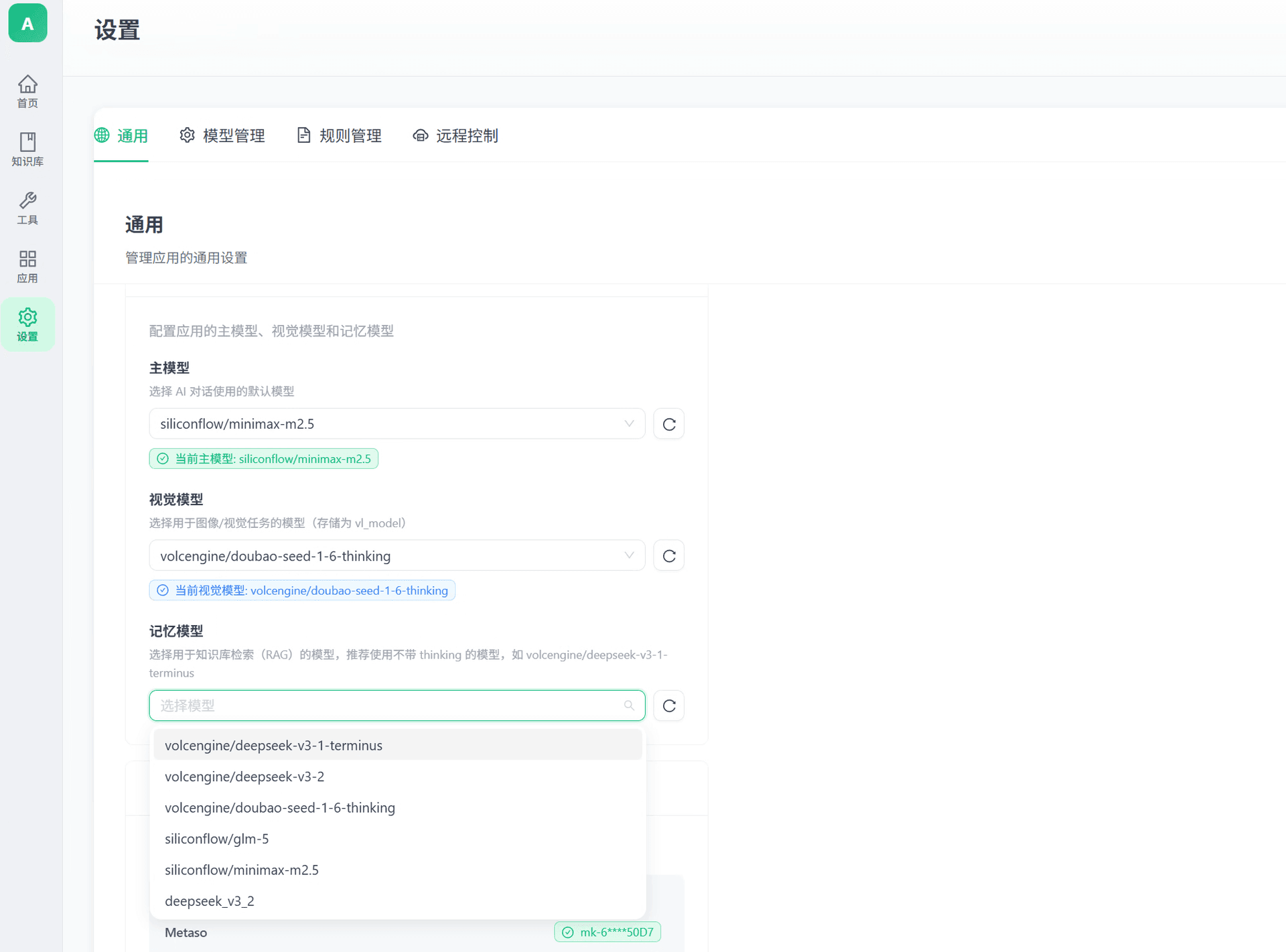Select volcengine/deepseek-v3-1-terminus from the dropdown list
1286x952 pixels.
tap(273, 744)
